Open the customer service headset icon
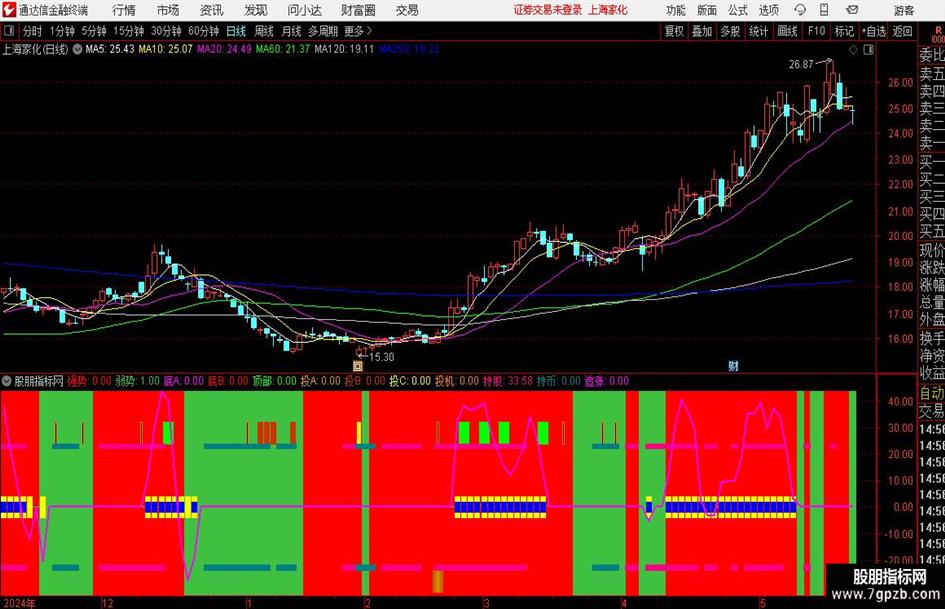The width and height of the screenshot is (945, 609). tap(800, 10)
